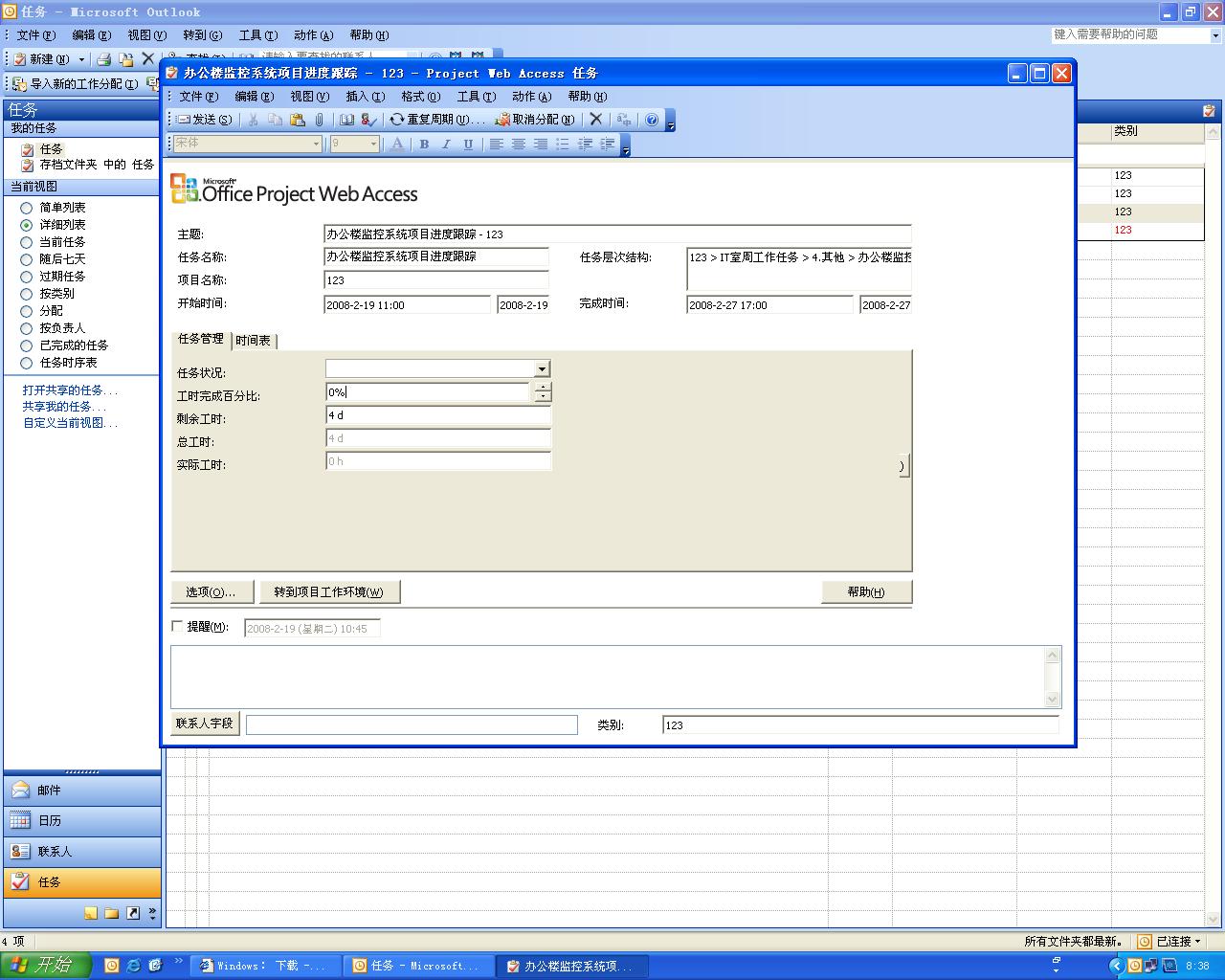The width and height of the screenshot is (1225, 980).
Task: Click the cut scissors icon
Action: coord(253,120)
